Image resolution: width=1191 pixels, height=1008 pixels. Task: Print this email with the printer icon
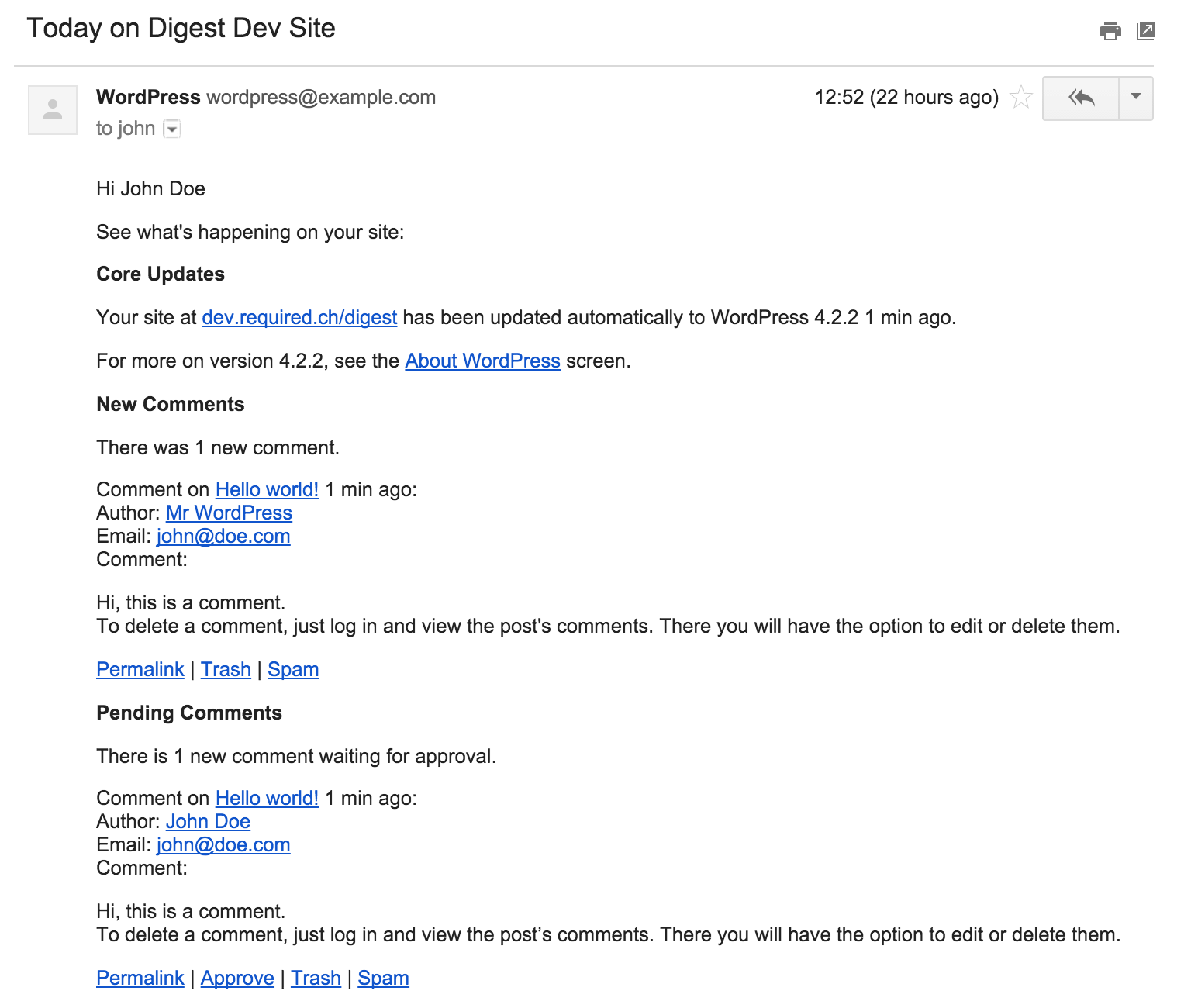click(x=1110, y=31)
